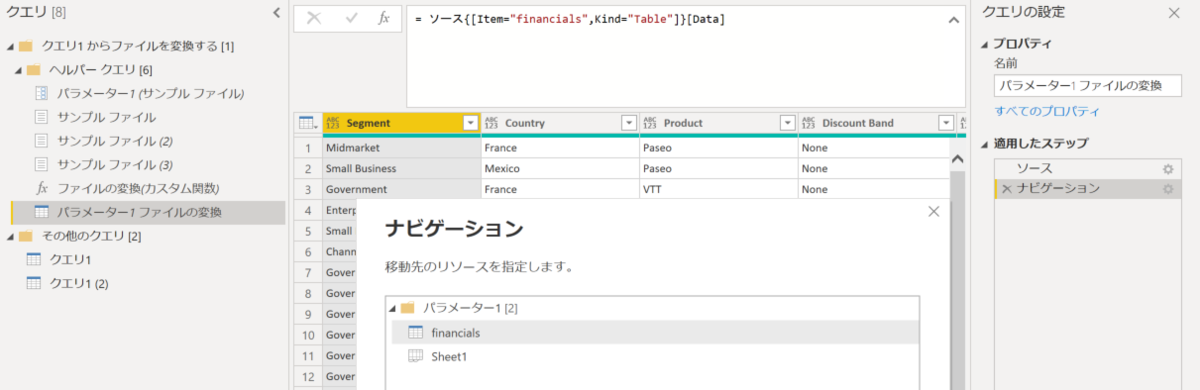Open Product column filter dropdown
Screen dimensions: 1200x390
pos(787,123)
